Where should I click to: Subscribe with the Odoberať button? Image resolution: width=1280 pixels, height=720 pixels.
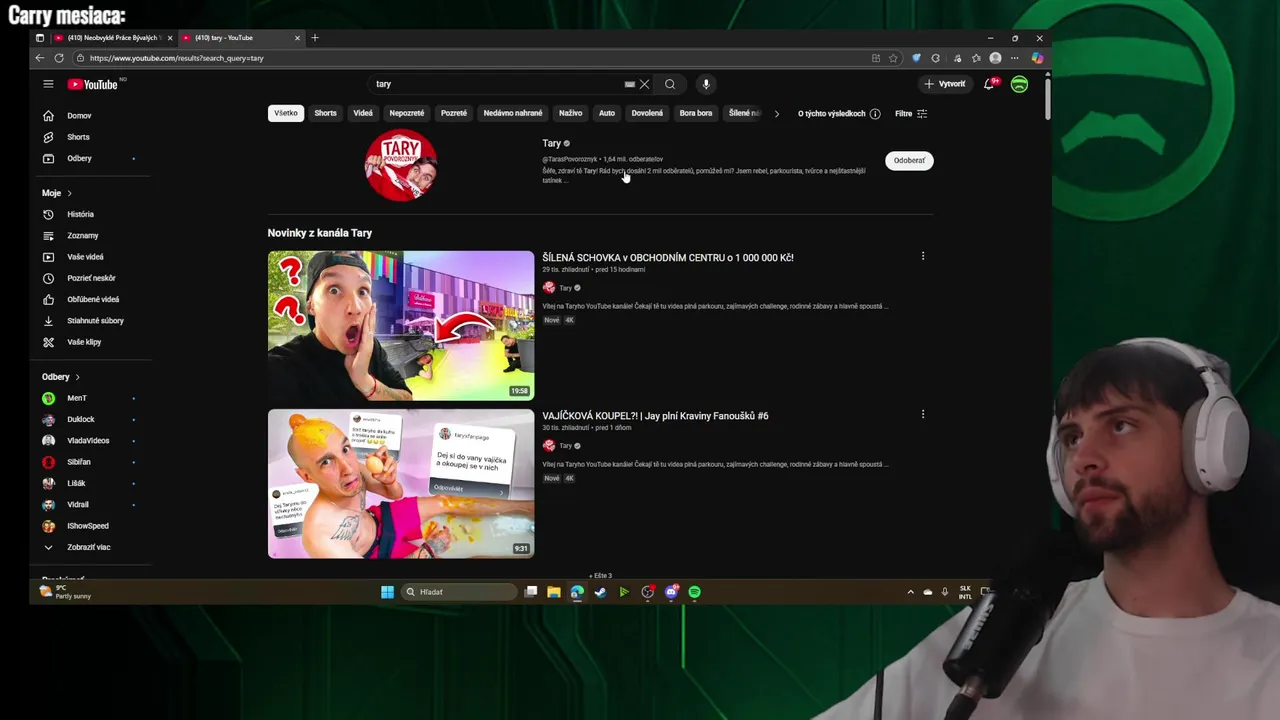pos(909,160)
